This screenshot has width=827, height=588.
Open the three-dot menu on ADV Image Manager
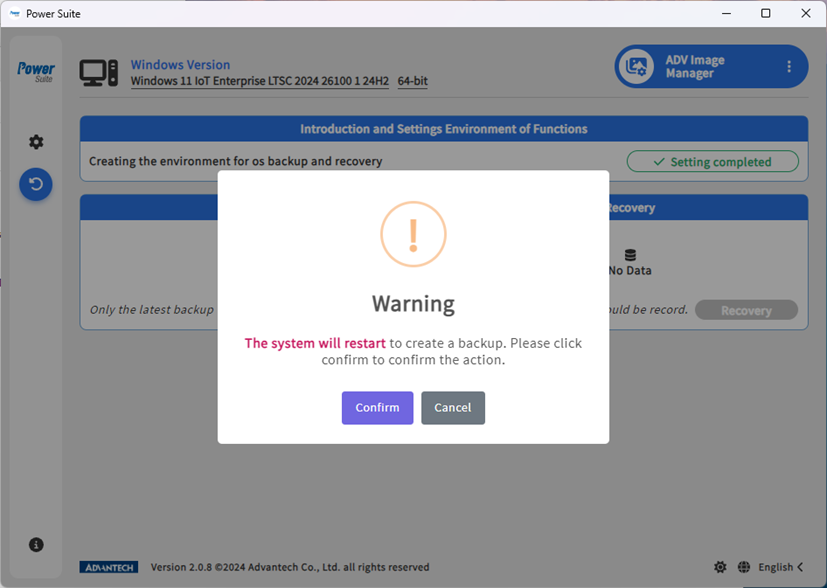tap(789, 67)
